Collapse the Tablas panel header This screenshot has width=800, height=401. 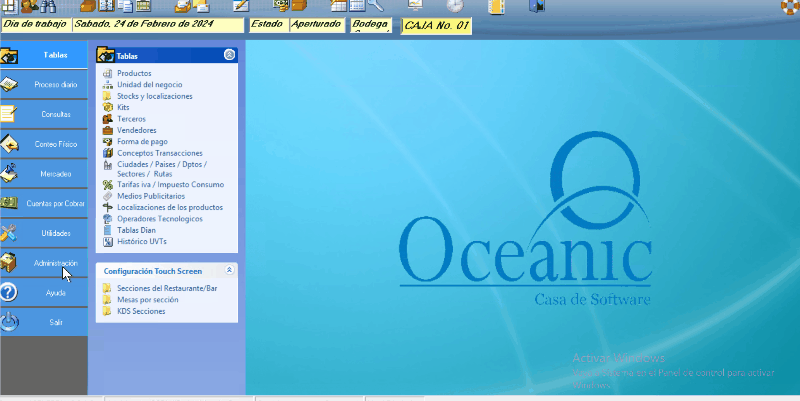tap(230, 55)
